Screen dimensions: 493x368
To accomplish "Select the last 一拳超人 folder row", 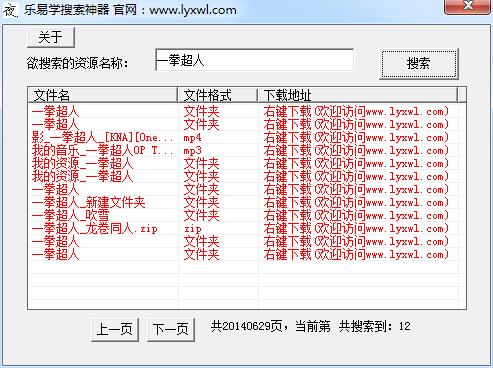I will coord(247,254).
